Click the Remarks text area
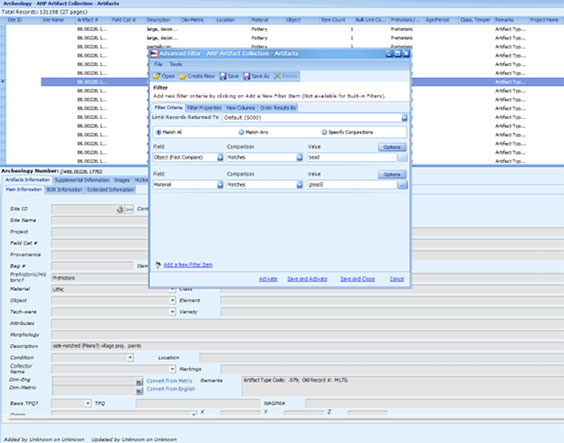The height and width of the screenshot is (443, 564). 403,386
